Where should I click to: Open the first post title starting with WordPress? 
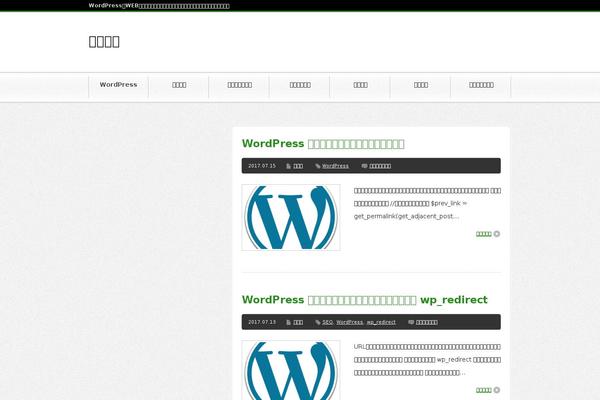coord(323,144)
